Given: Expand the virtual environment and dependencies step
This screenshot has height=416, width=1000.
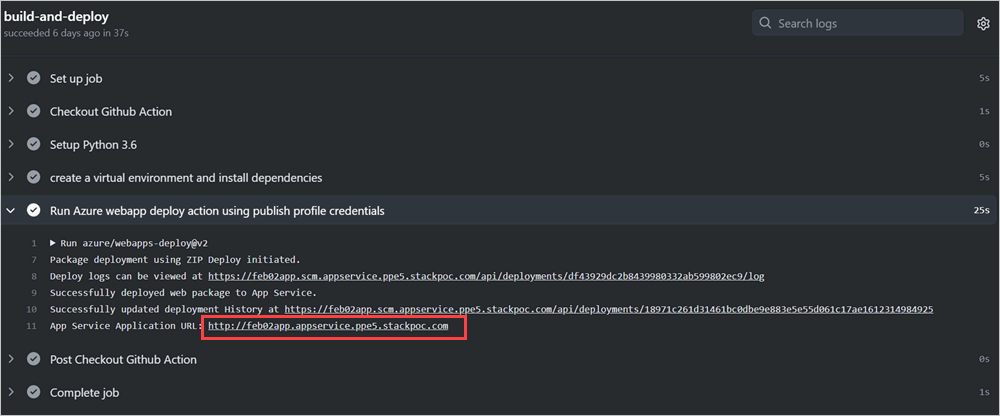Looking at the screenshot, I should (x=11, y=178).
